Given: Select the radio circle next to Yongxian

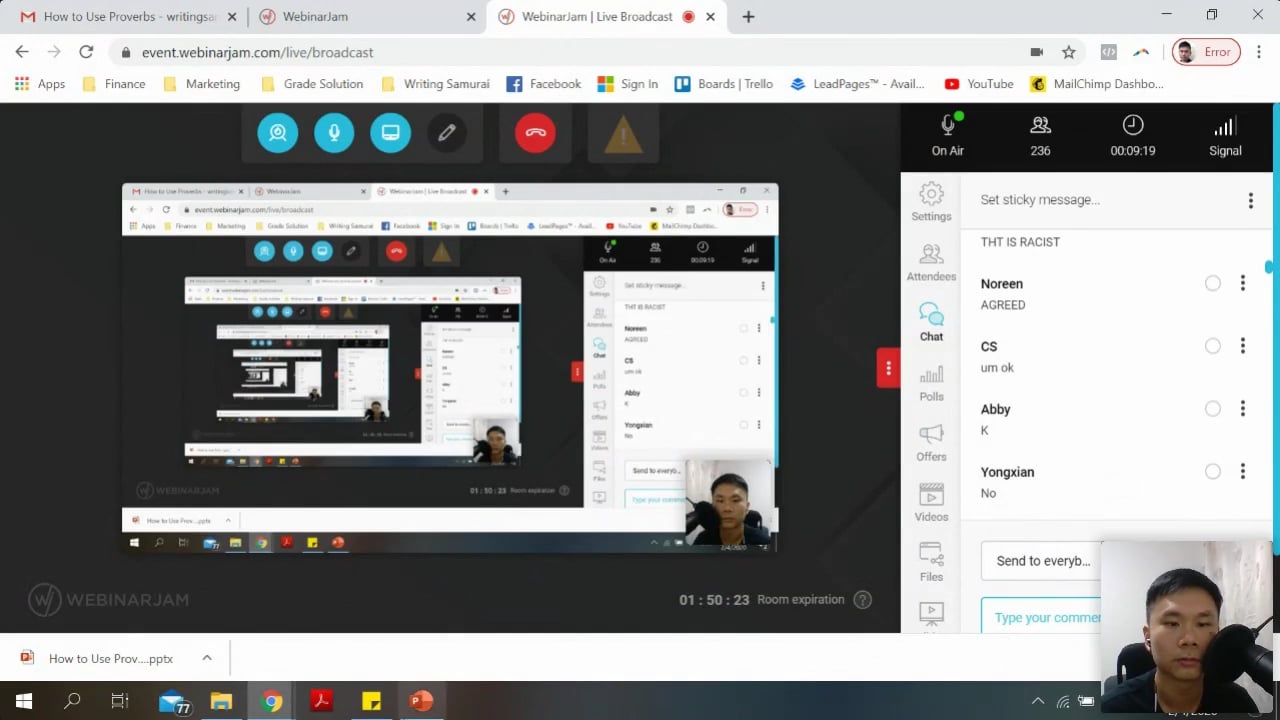Looking at the screenshot, I should (1213, 472).
